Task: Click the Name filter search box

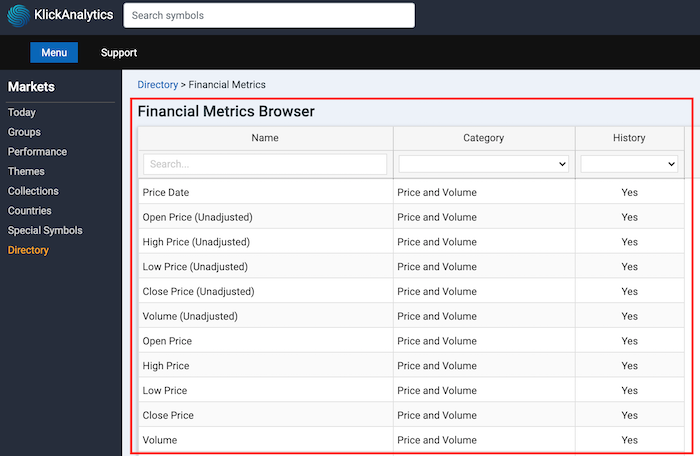Action: pyautogui.click(x=265, y=164)
